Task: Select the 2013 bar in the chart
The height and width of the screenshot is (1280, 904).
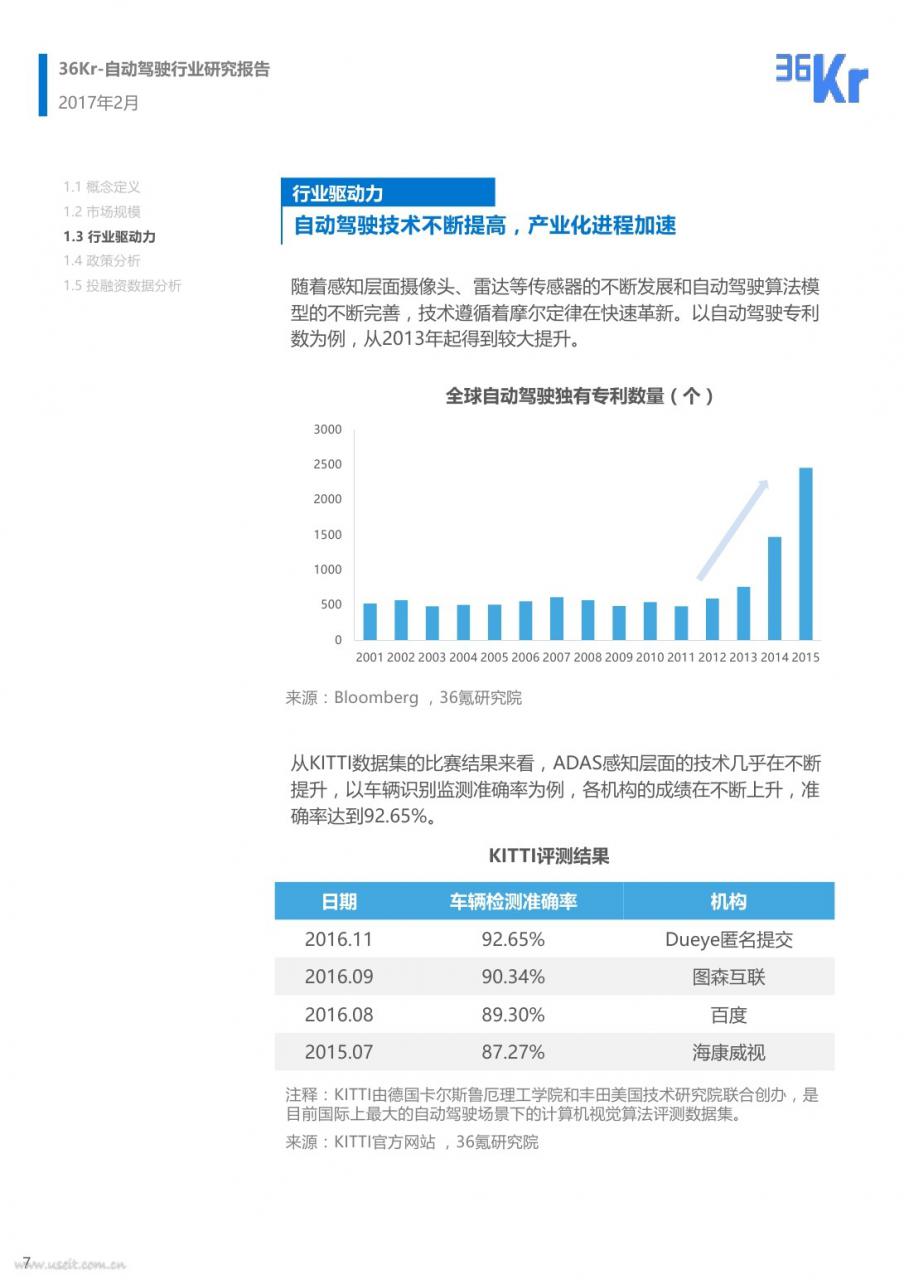Action: [x=743, y=613]
